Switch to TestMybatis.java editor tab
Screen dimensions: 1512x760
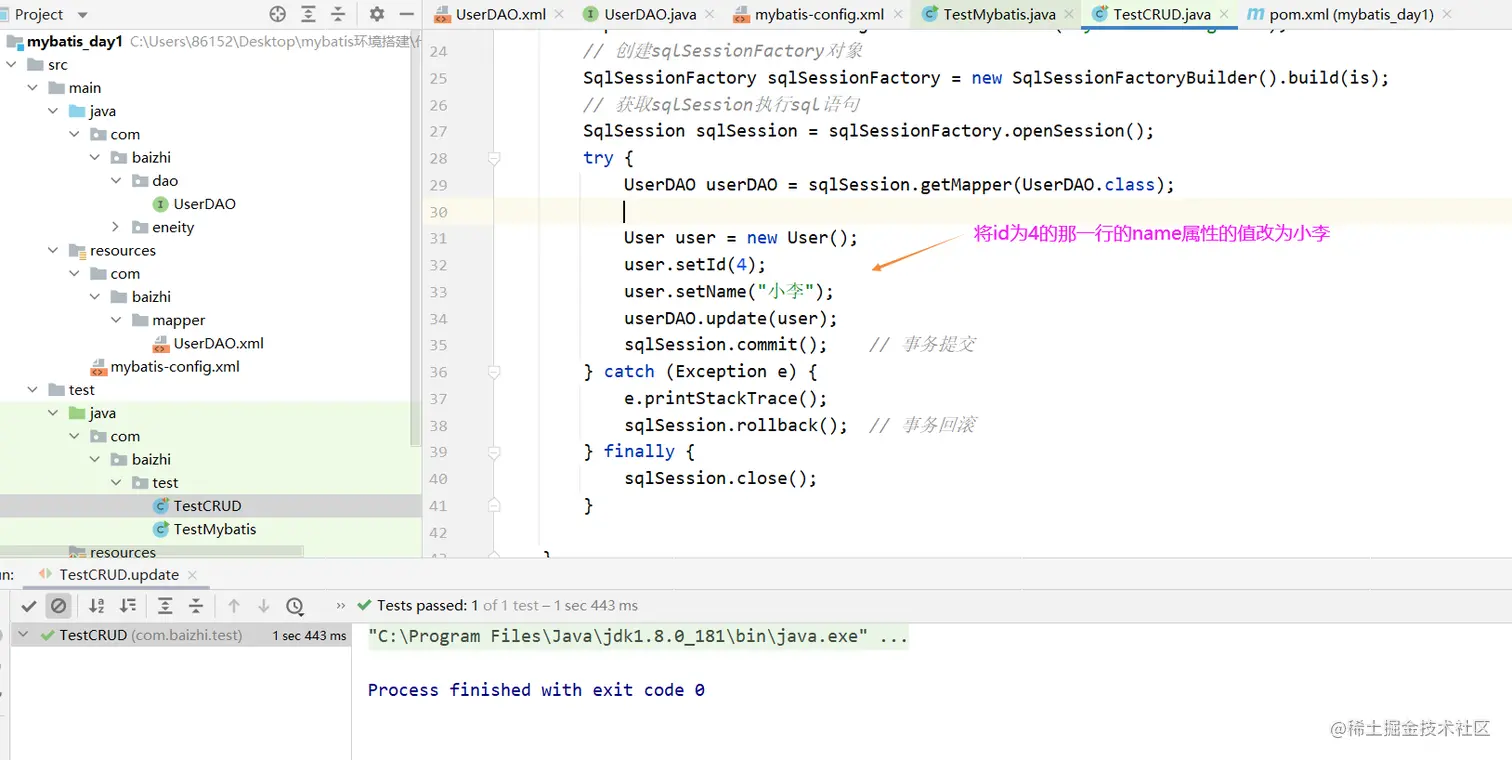coord(999,14)
